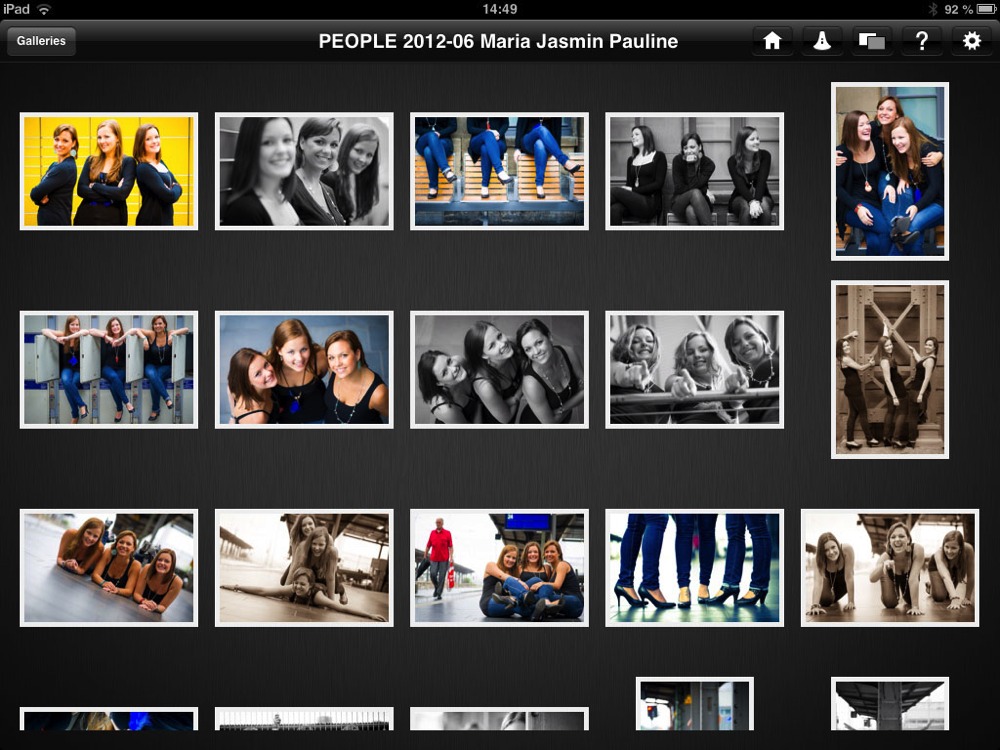Viewport: 1000px width, 750px height.
Task: Open the photo with man in red shirt
Action: pyautogui.click(x=499, y=568)
